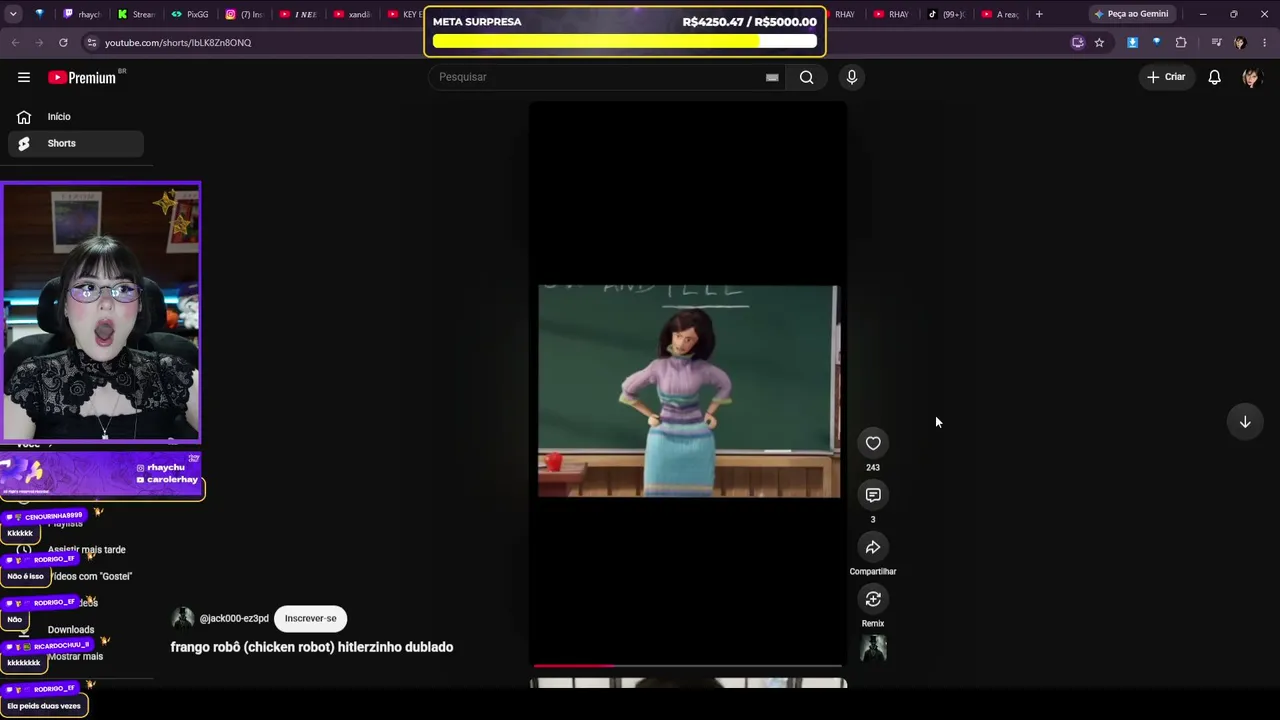Switch to the 'xand' YouTube tab
This screenshot has height=720, width=1280.
coord(351,14)
